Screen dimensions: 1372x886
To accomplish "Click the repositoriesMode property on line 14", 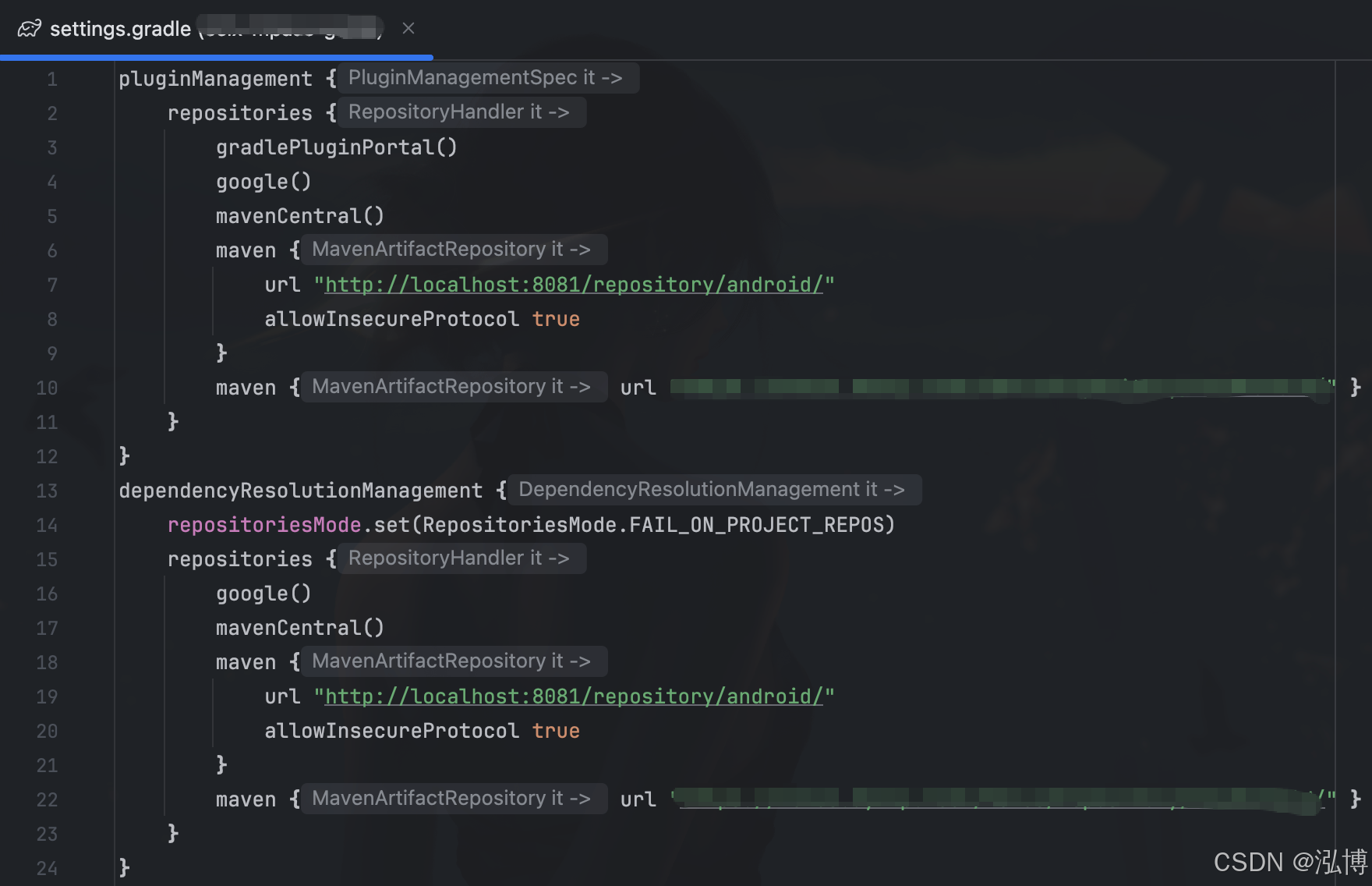I will tap(263, 524).
